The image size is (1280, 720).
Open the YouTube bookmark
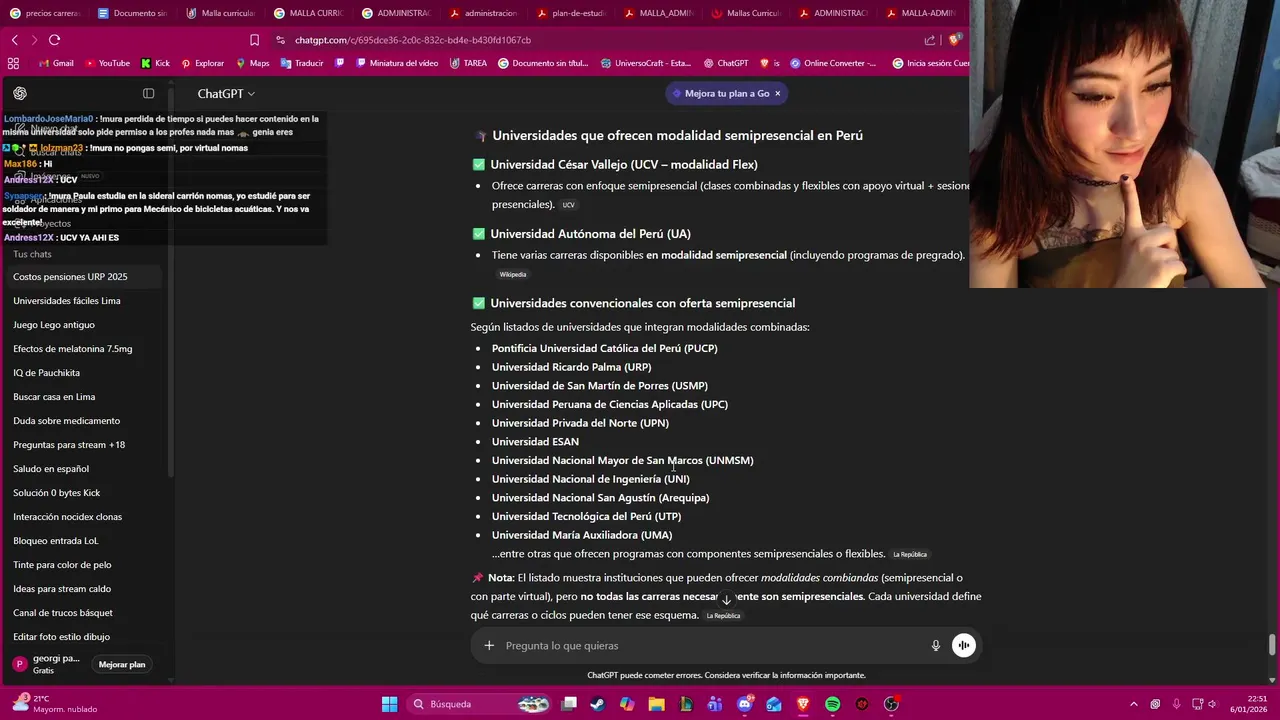click(x=107, y=63)
